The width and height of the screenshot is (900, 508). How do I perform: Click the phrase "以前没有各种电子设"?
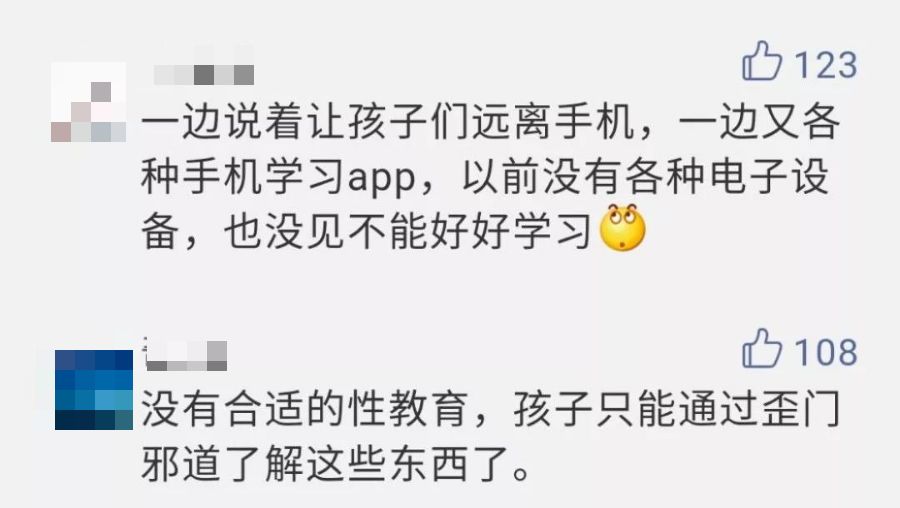[x=646, y=176]
